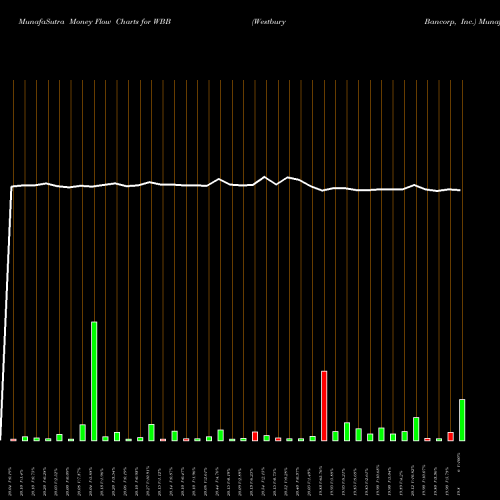The width and height of the screenshot is (500, 500).
Task: Select the tallest green money flow bar
Action: point(94,381)
